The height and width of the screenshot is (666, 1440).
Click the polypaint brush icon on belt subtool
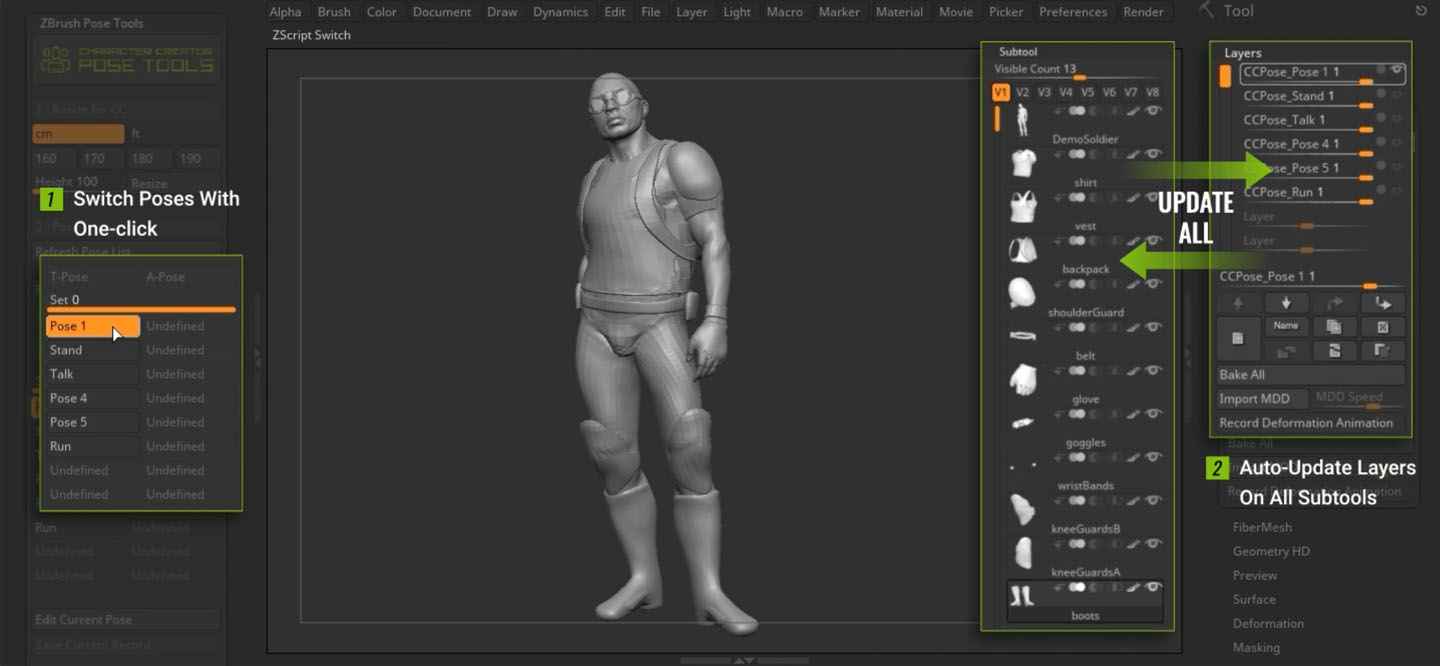[x=1133, y=328]
